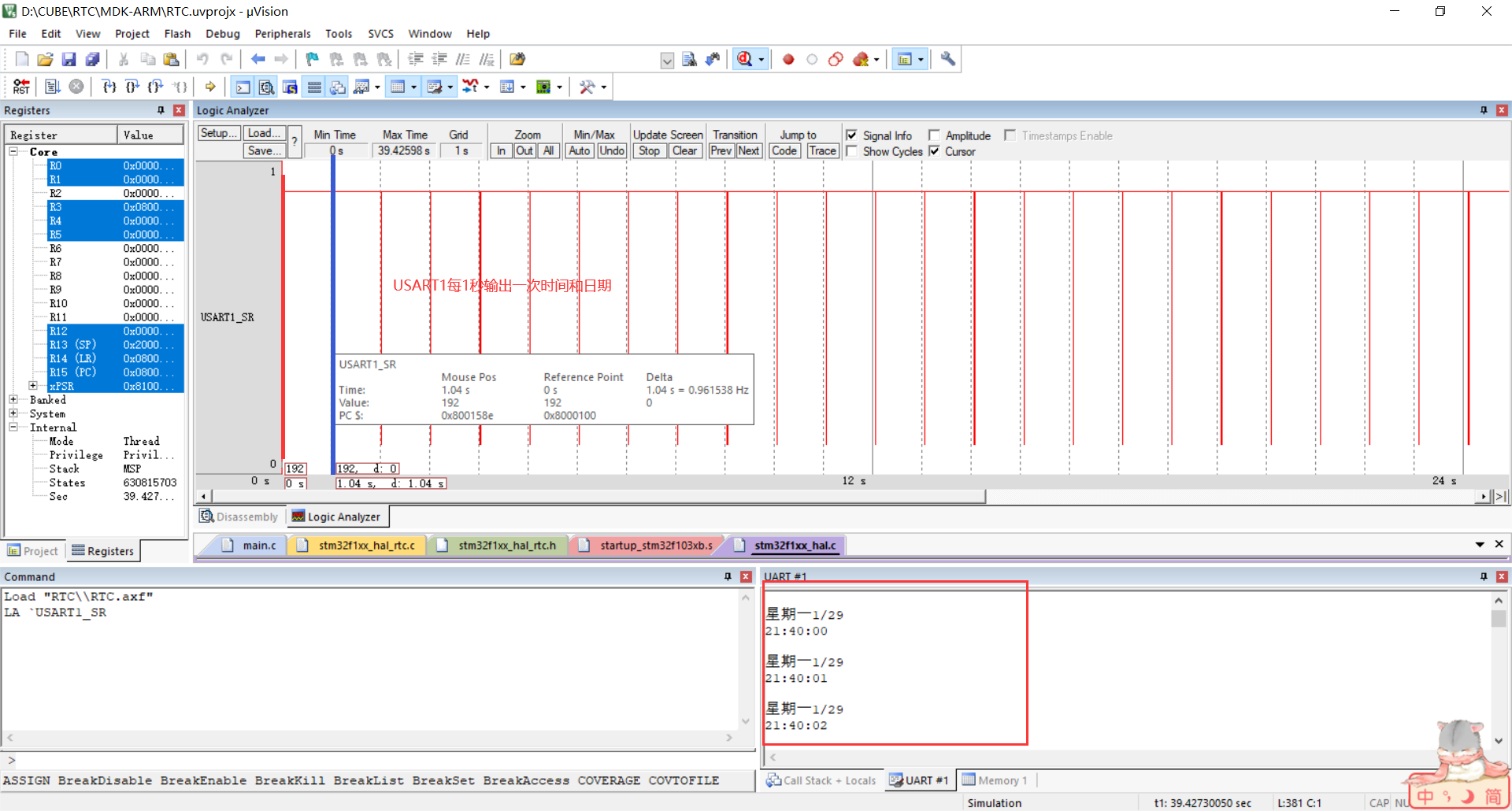Open the Configuration wrench icon
Viewport: 1512px width, 811px height.
pyautogui.click(x=948, y=59)
